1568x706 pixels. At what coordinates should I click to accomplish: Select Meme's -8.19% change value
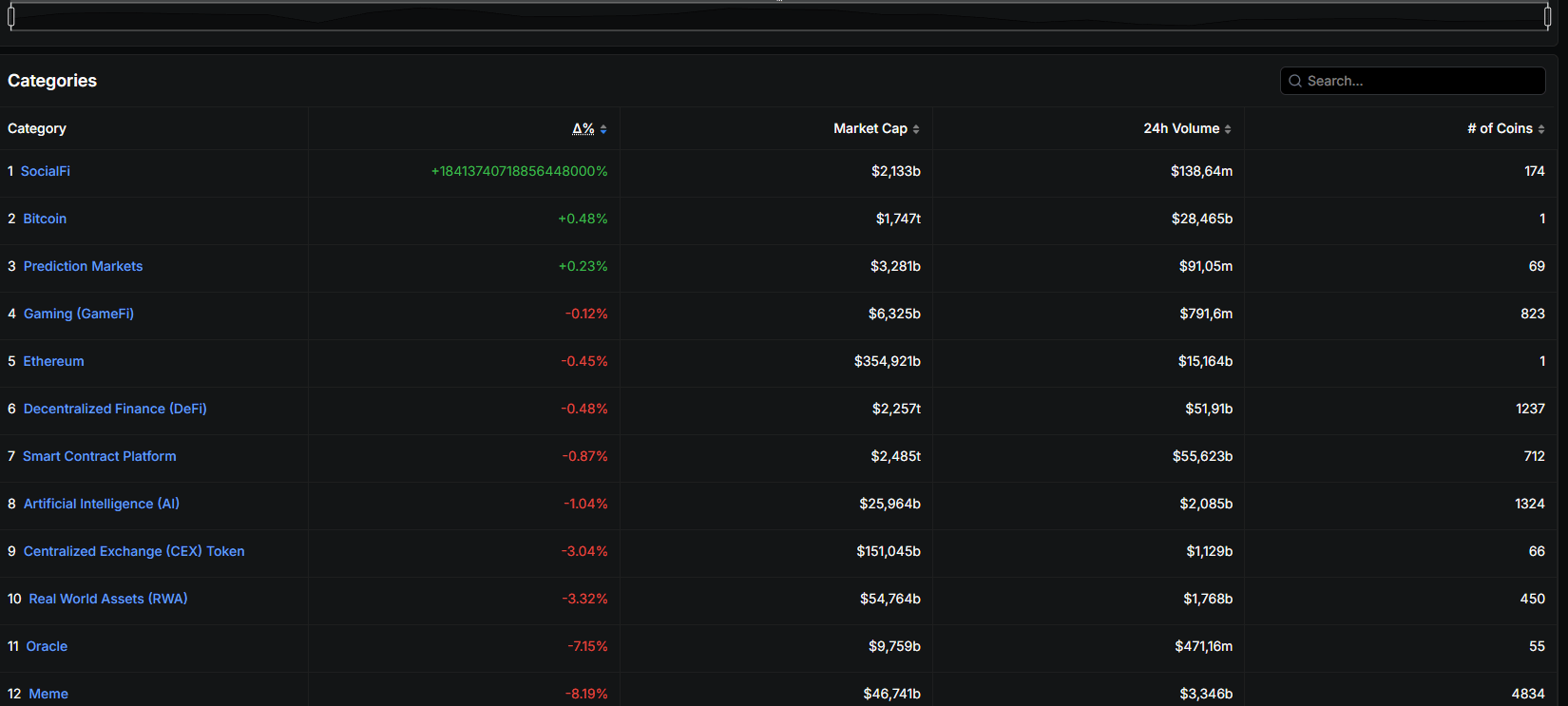(x=586, y=694)
